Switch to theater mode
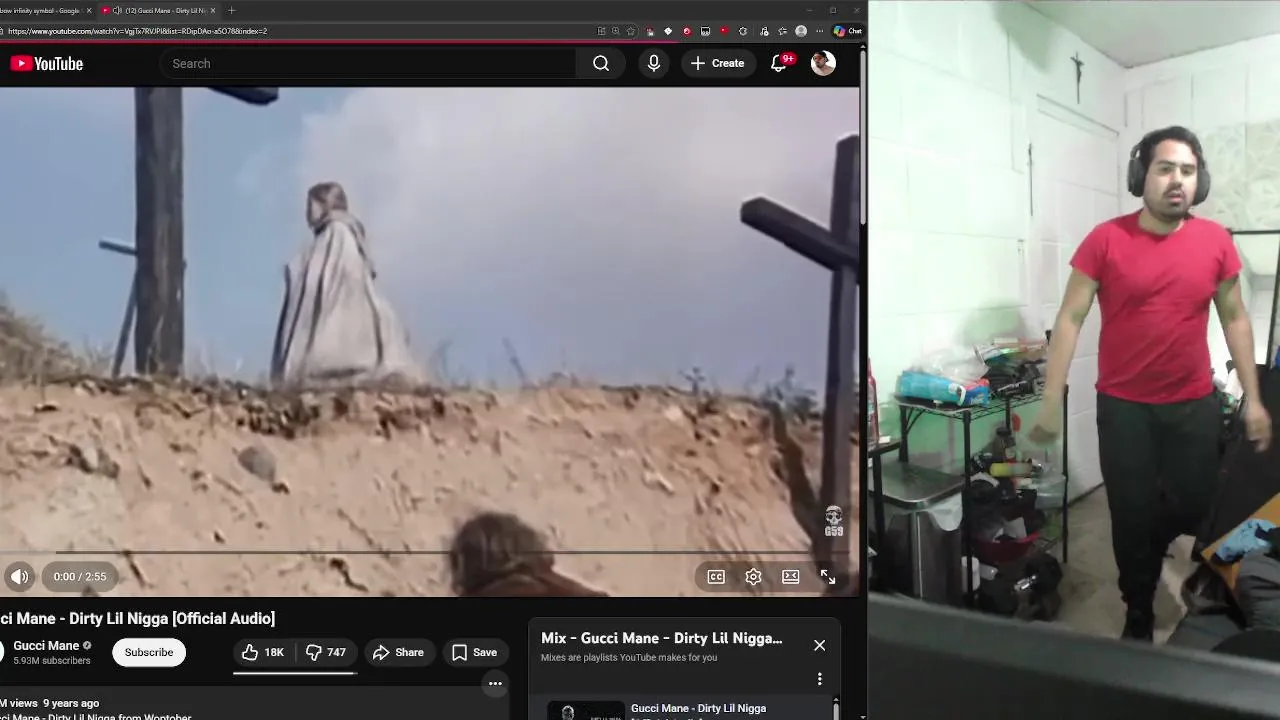 coord(791,577)
